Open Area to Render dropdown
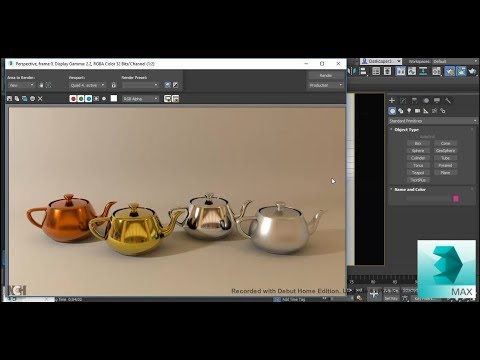Image resolution: width=480 pixels, height=360 pixels. click(21, 85)
